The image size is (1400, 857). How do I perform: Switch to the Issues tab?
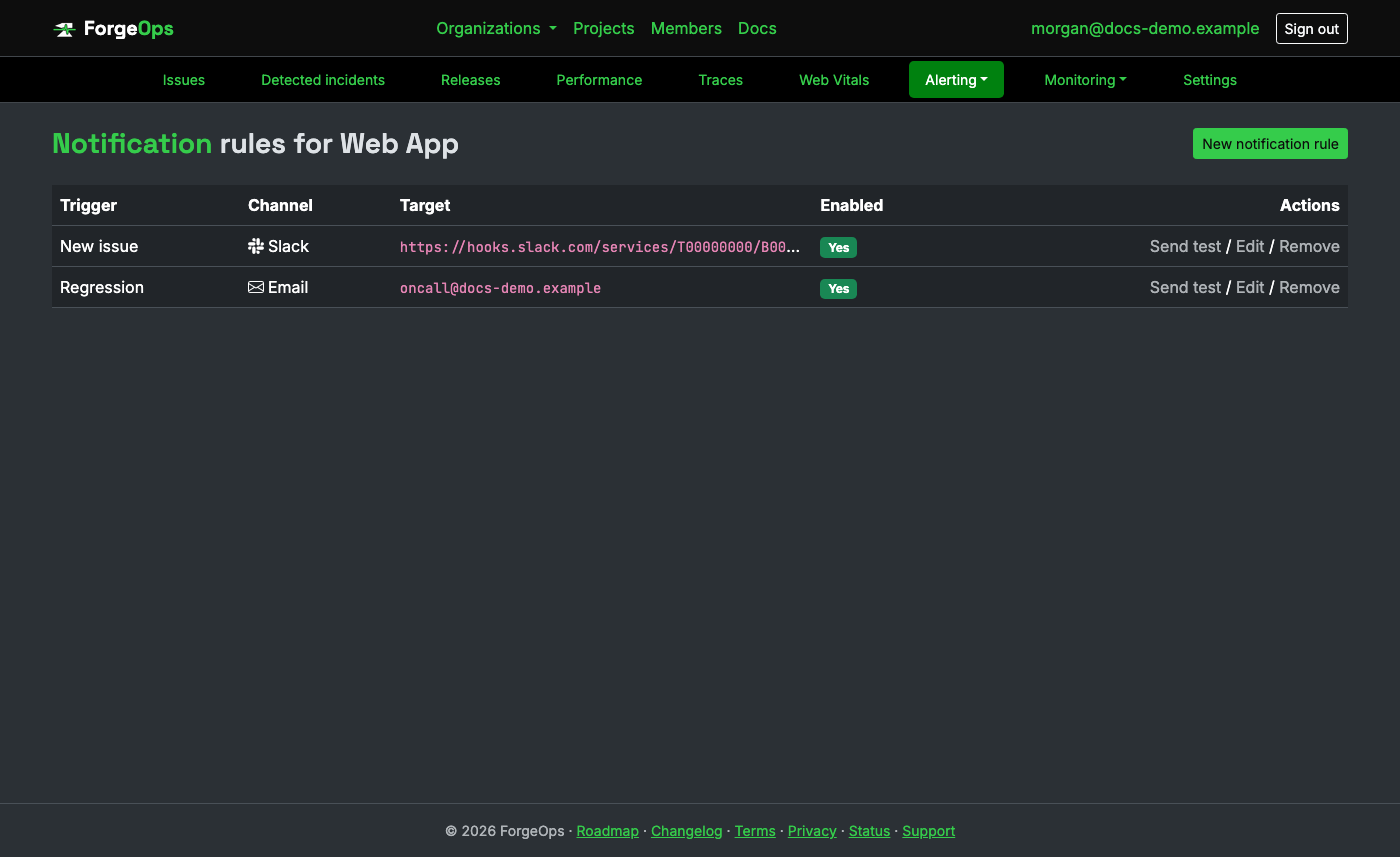[x=184, y=80]
